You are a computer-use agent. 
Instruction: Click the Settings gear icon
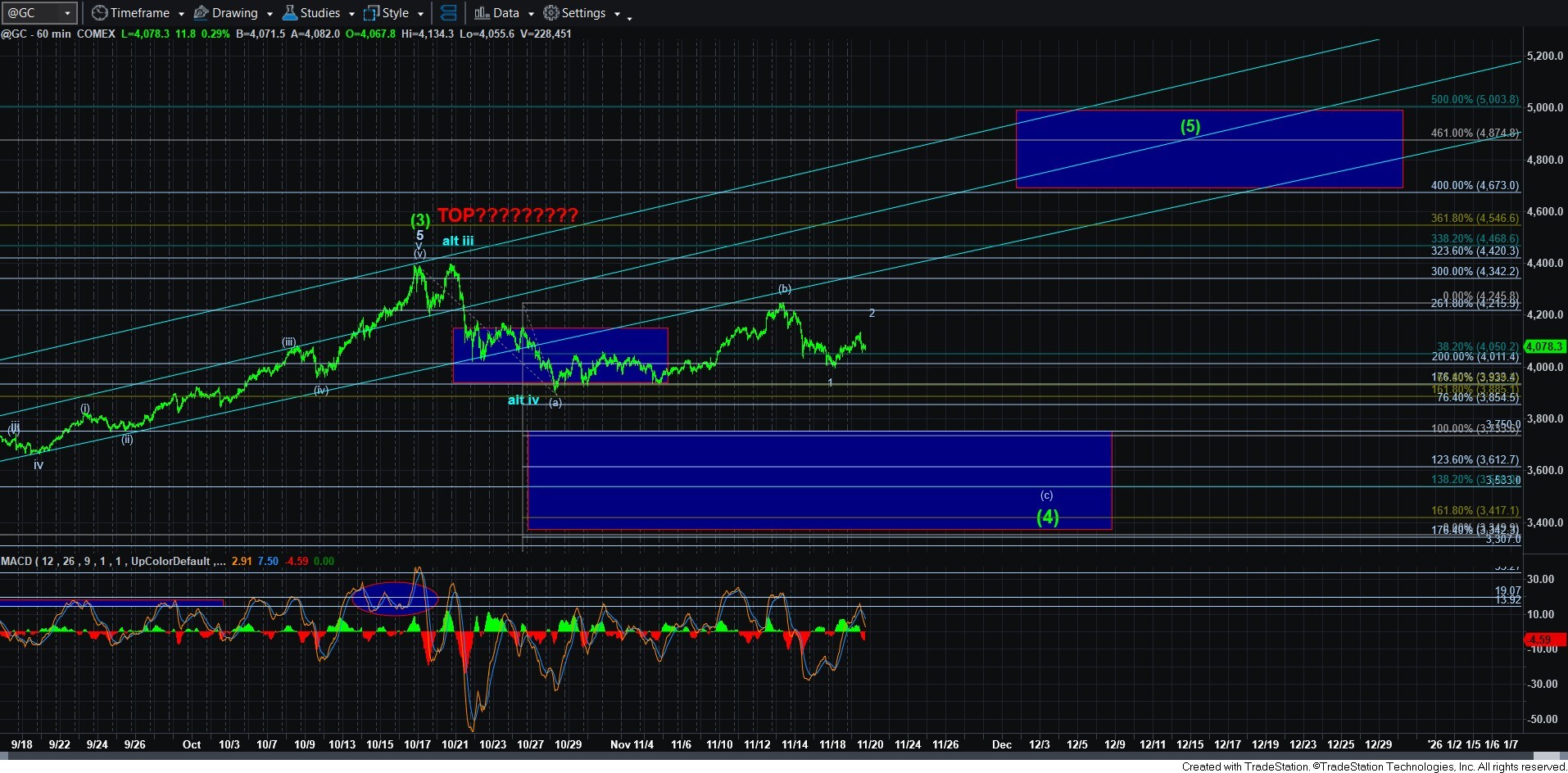point(551,13)
